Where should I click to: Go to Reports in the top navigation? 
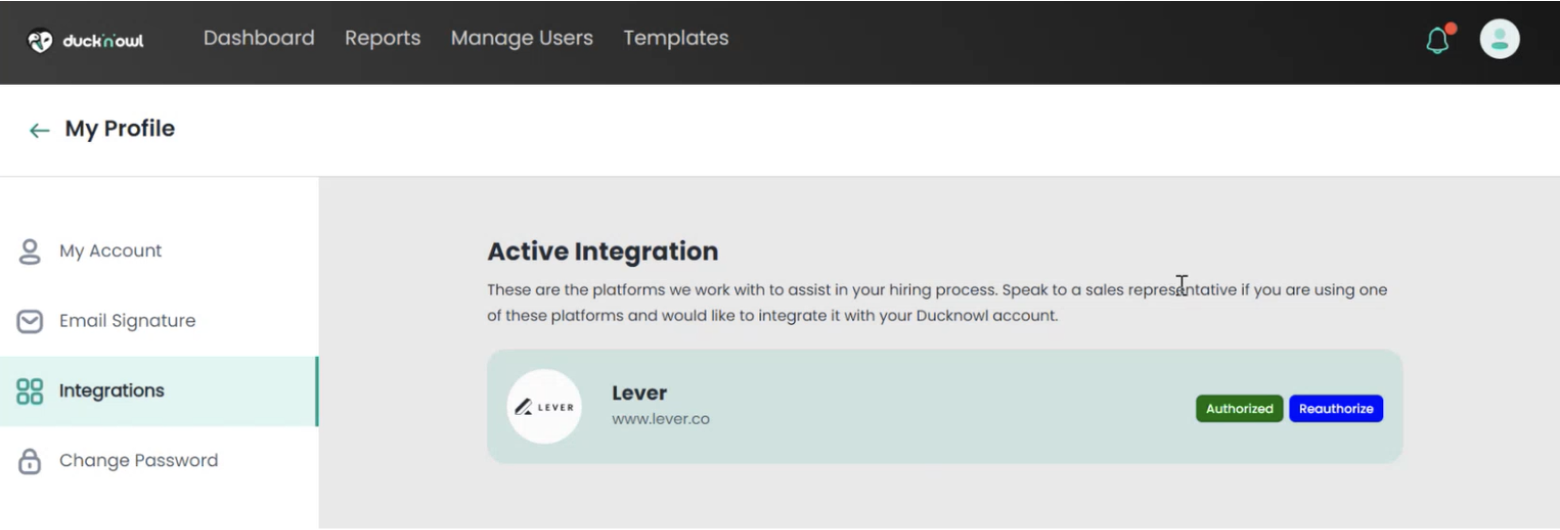coord(383,38)
